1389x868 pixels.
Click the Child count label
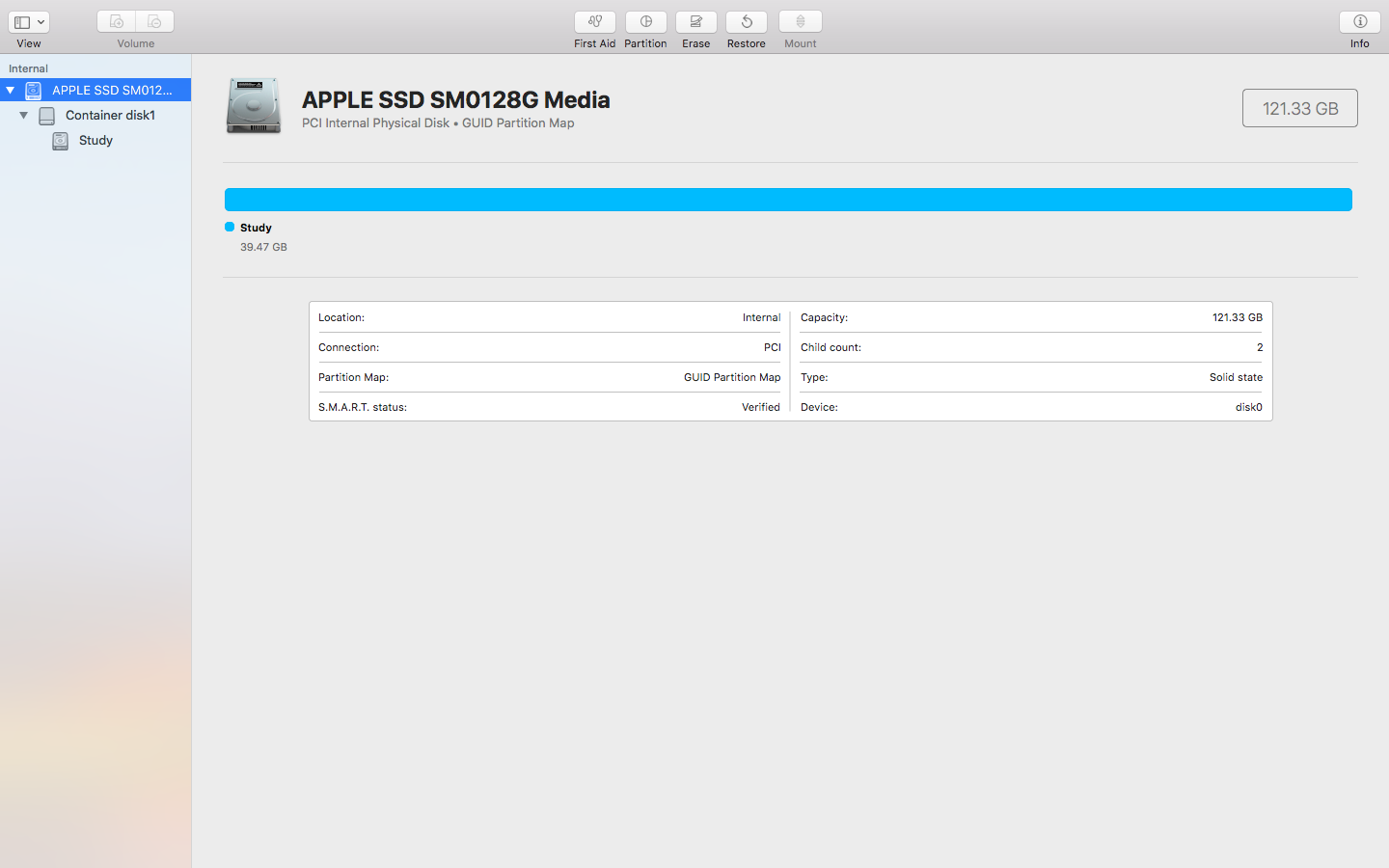(x=831, y=347)
